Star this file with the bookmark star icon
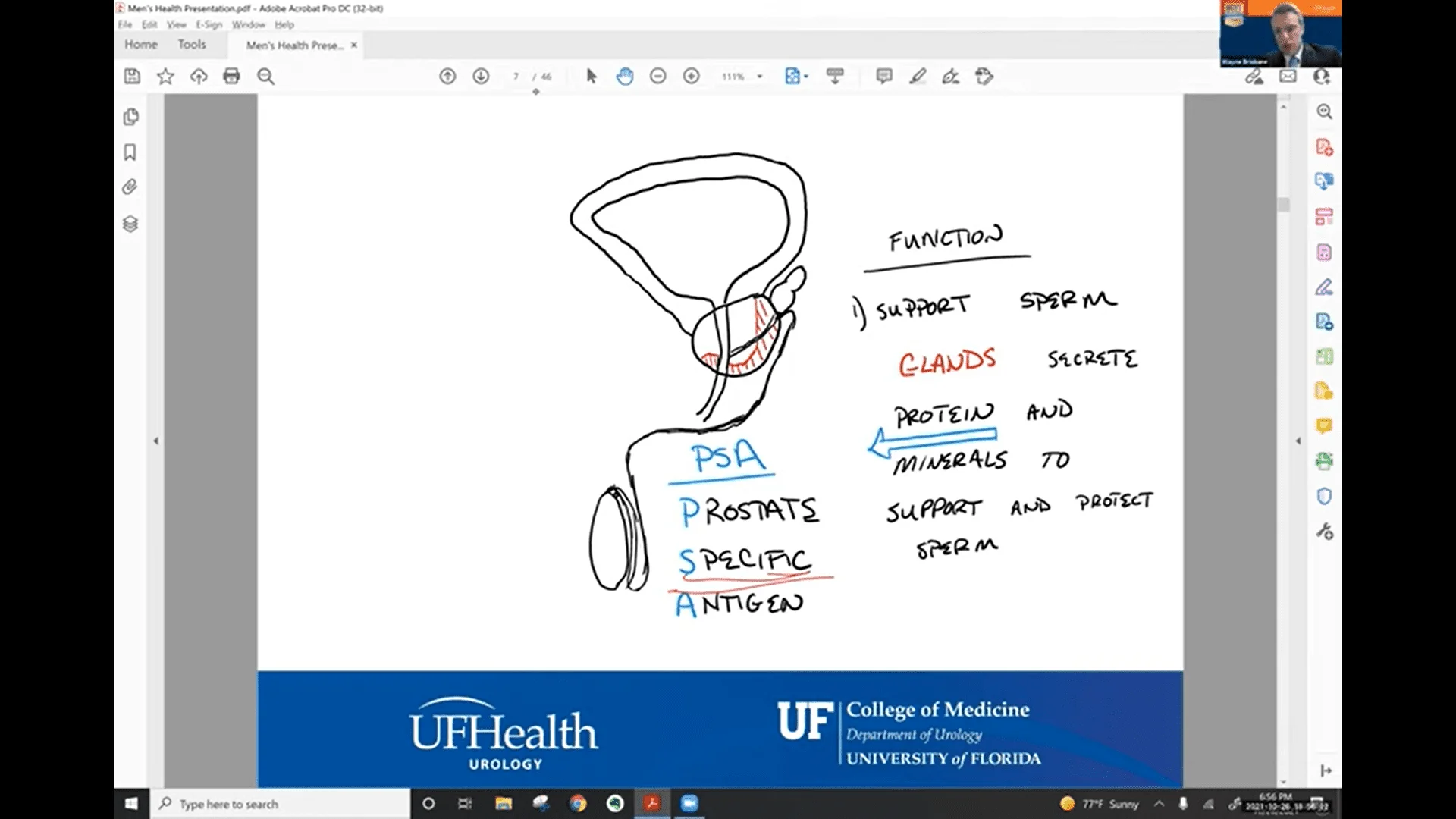Screen dimensions: 1456x819 pos(165,76)
